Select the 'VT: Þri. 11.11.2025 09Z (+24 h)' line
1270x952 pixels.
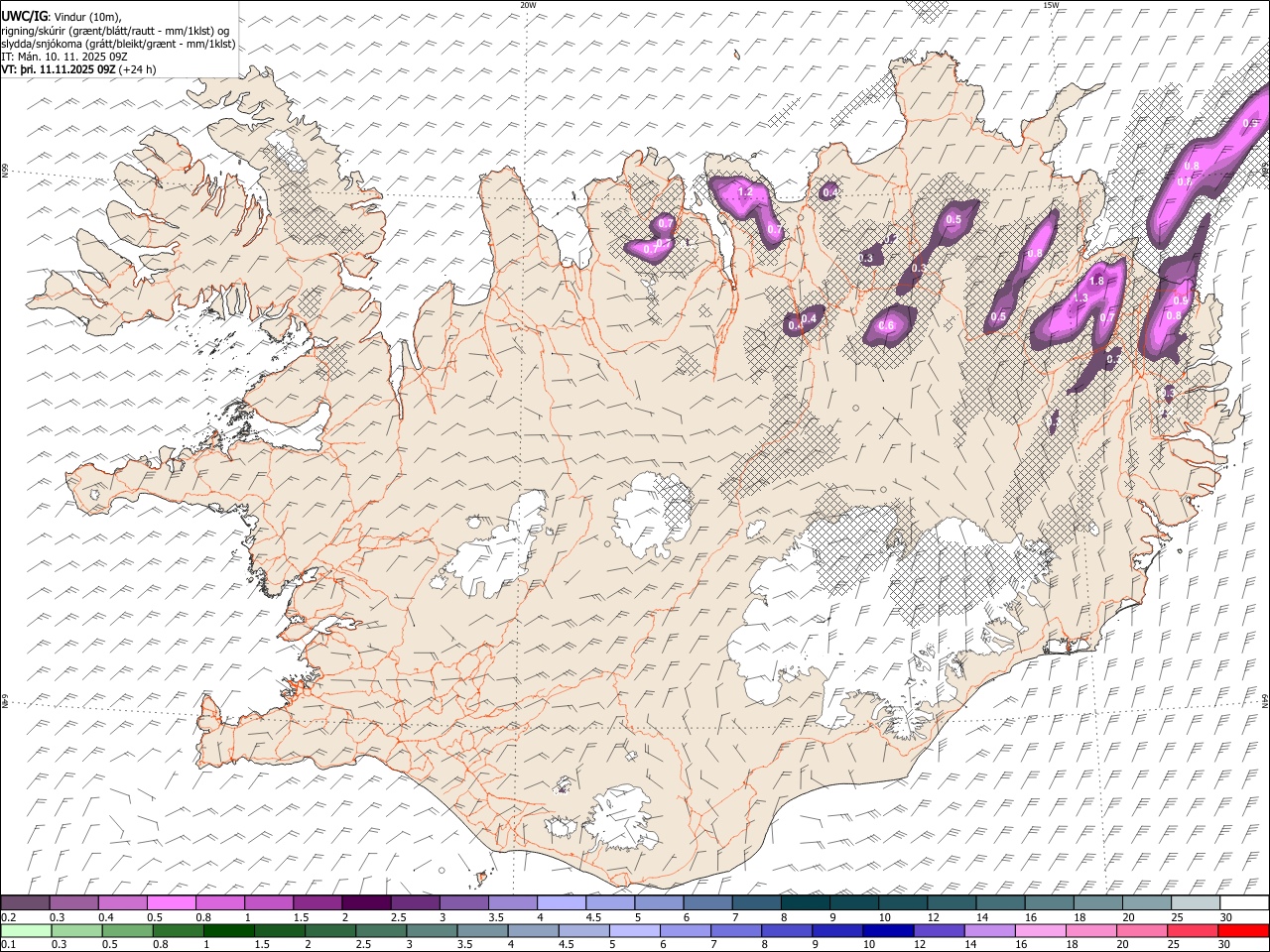click(x=78, y=69)
